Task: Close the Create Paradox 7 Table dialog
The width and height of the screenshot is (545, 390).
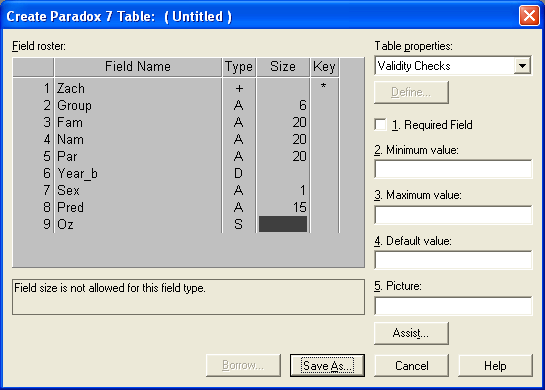Action: (x=529, y=16)
